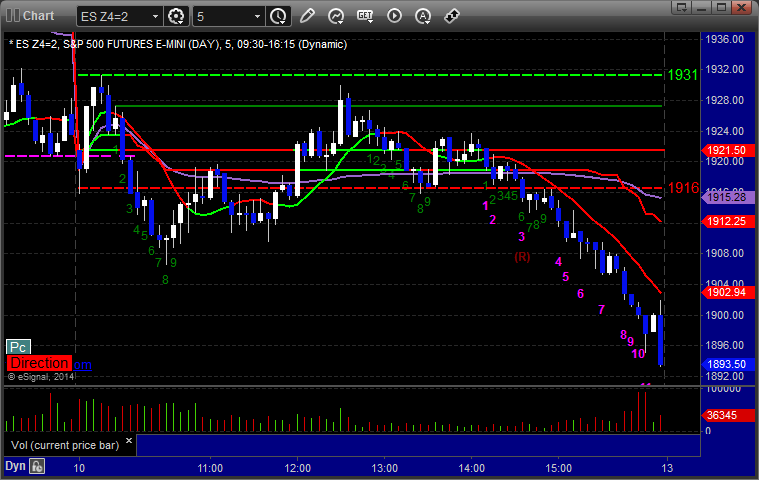
Task: Click the Pc button on the chart
Action: pos(18,347)
